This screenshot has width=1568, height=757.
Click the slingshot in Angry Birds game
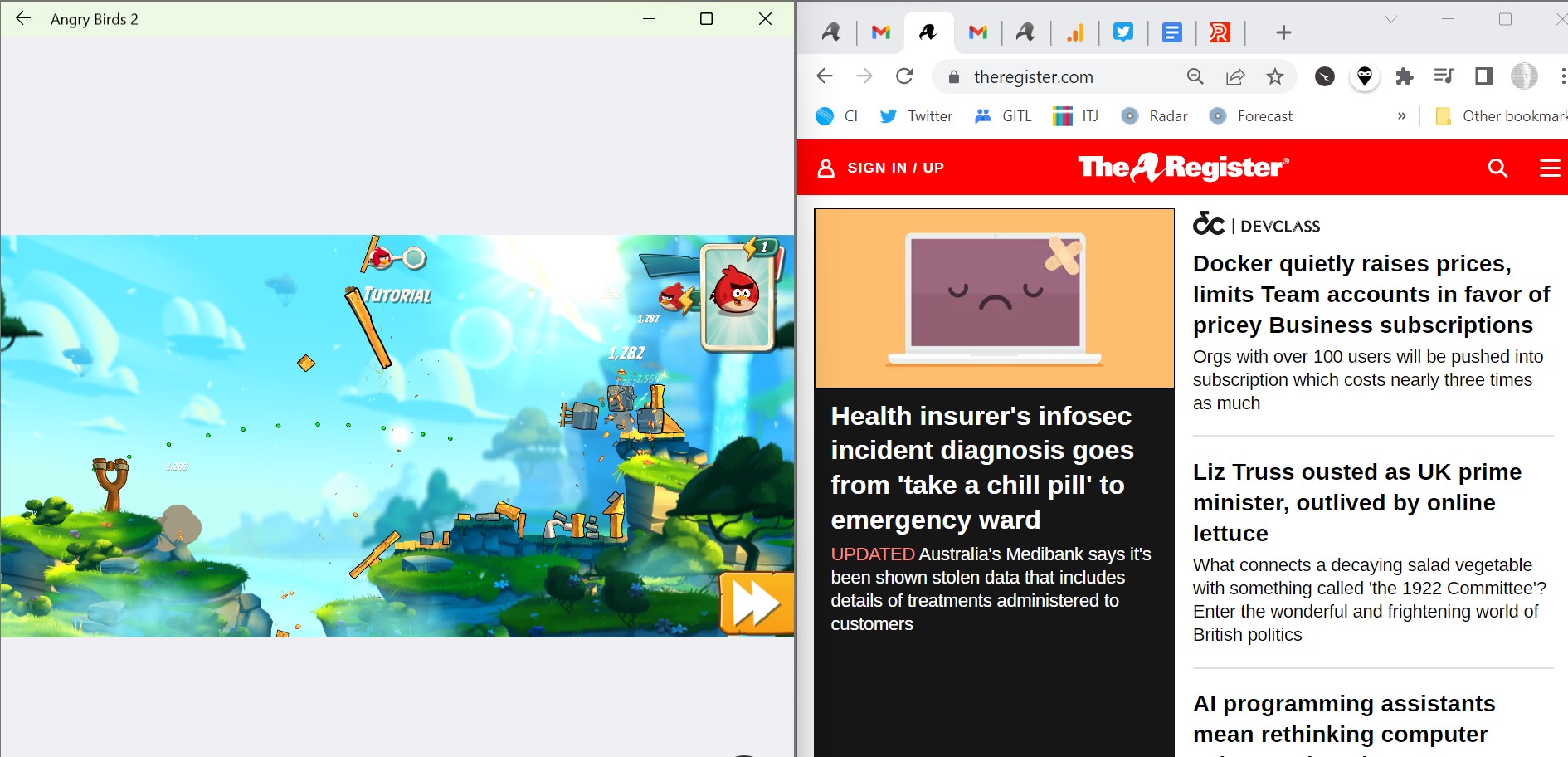point(111,483)
